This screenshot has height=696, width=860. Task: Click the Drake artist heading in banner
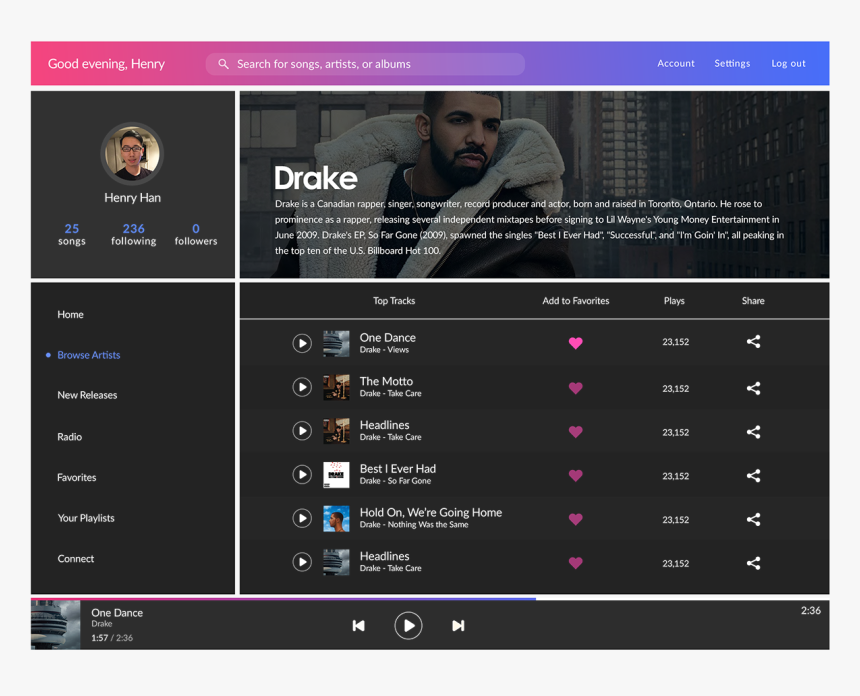point(315,178)
